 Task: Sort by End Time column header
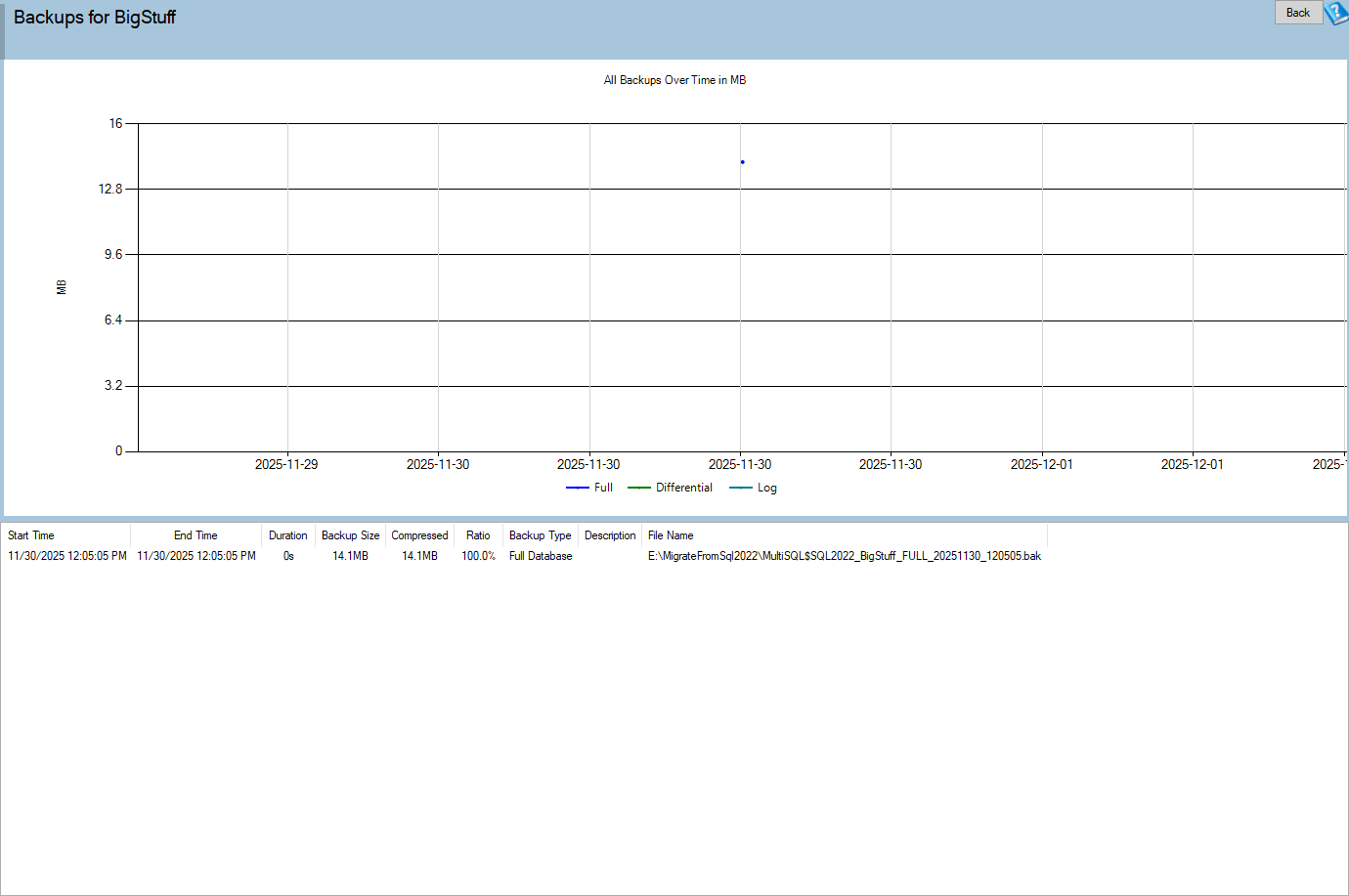point(196,535)
